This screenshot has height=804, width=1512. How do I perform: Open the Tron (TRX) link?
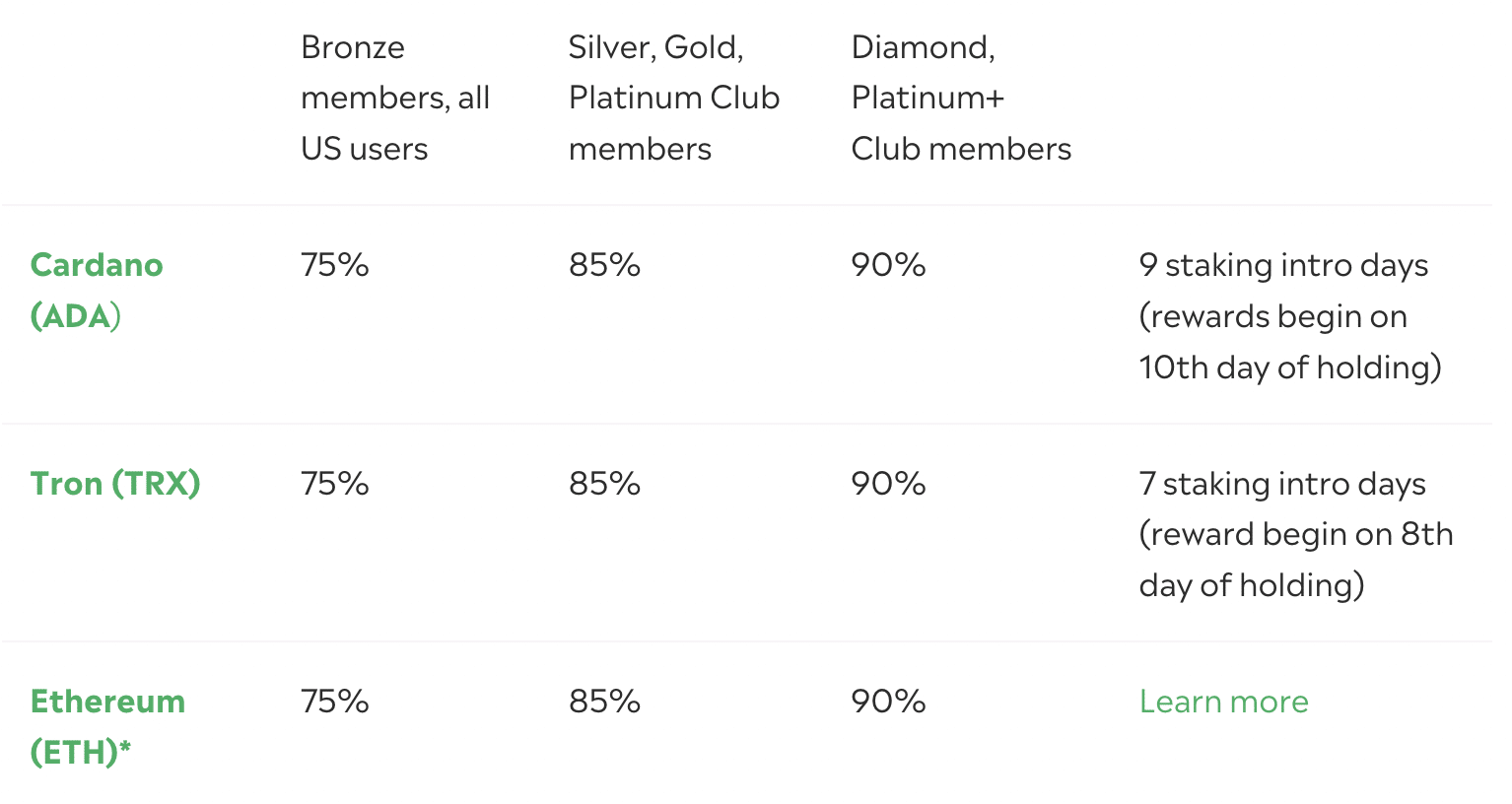click(x=115, y=483)
